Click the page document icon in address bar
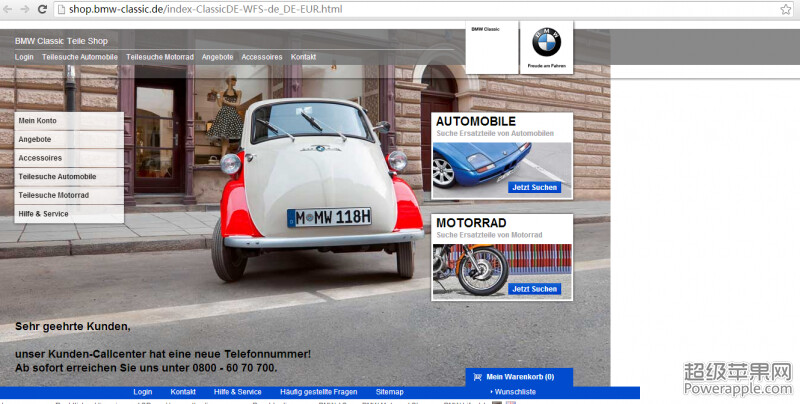800x404 pixels. [61, 9]
